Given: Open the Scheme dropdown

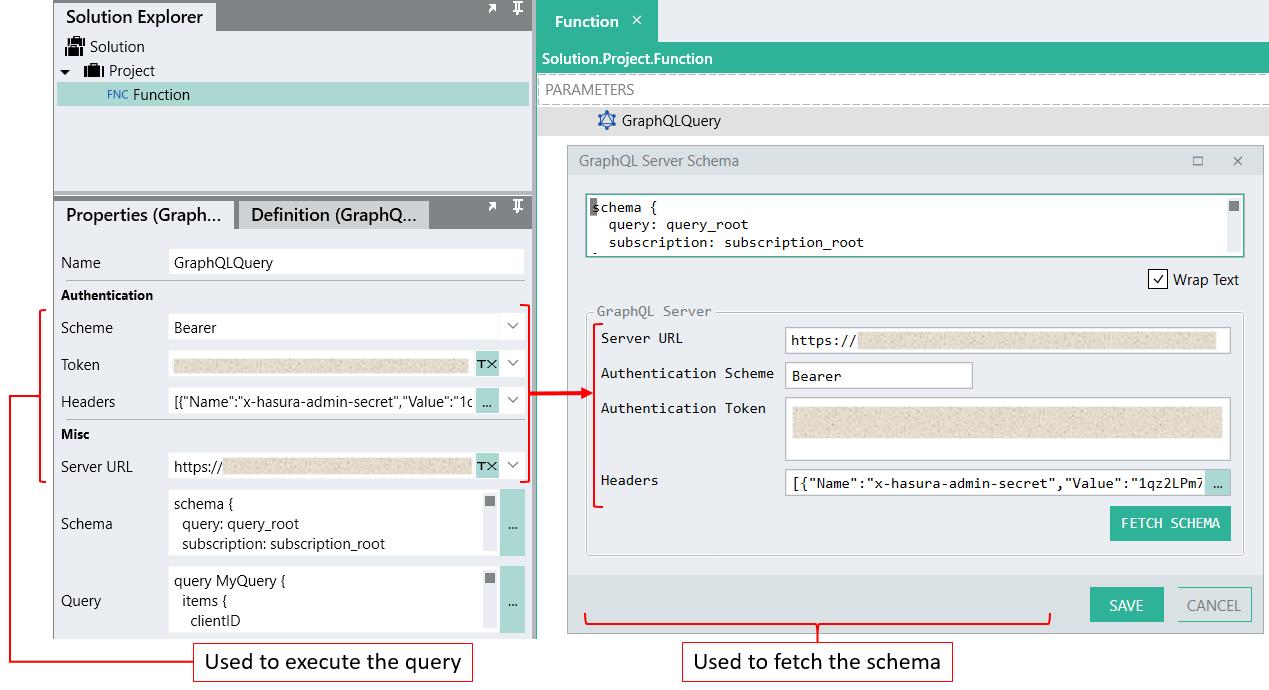Looking at the screenshot, I should point(513,327).
